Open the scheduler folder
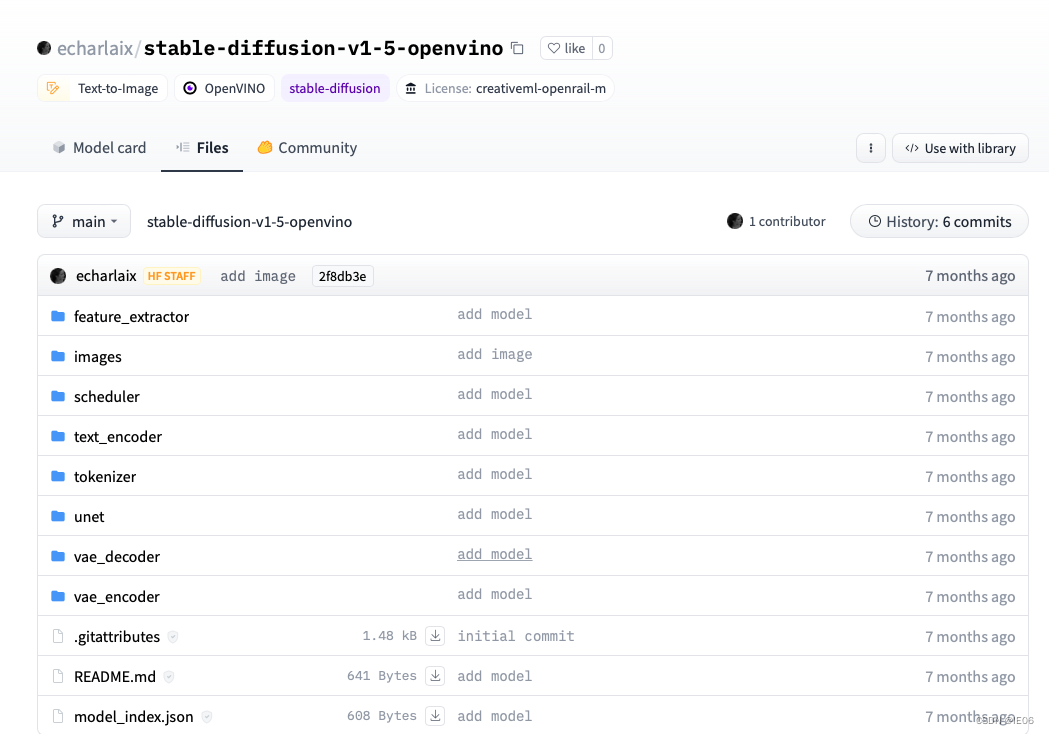This screenshot has height=734, width=1049. coord(106,397)
